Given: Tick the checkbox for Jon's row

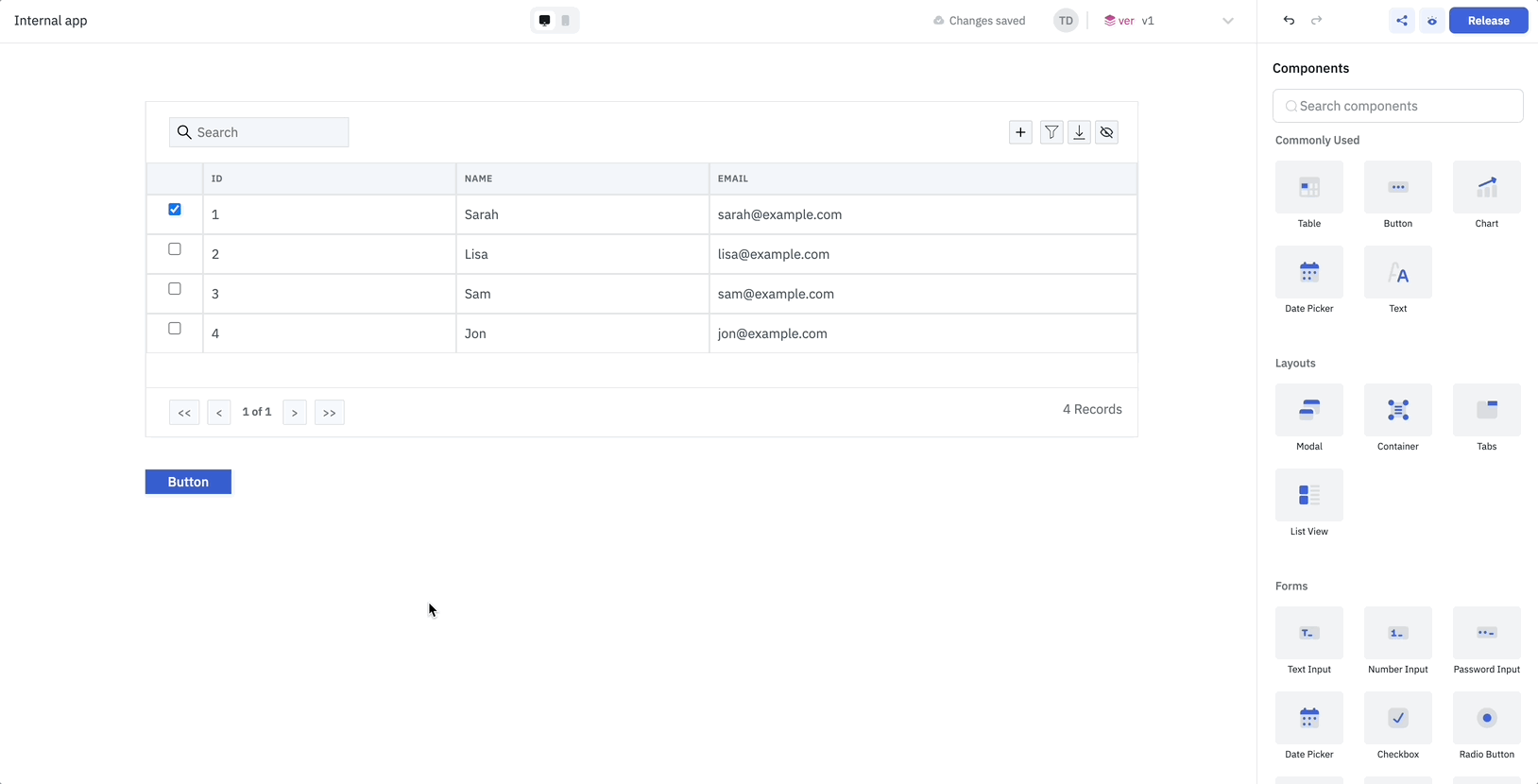Looking at the screenshot, I should tap(175, 329).
